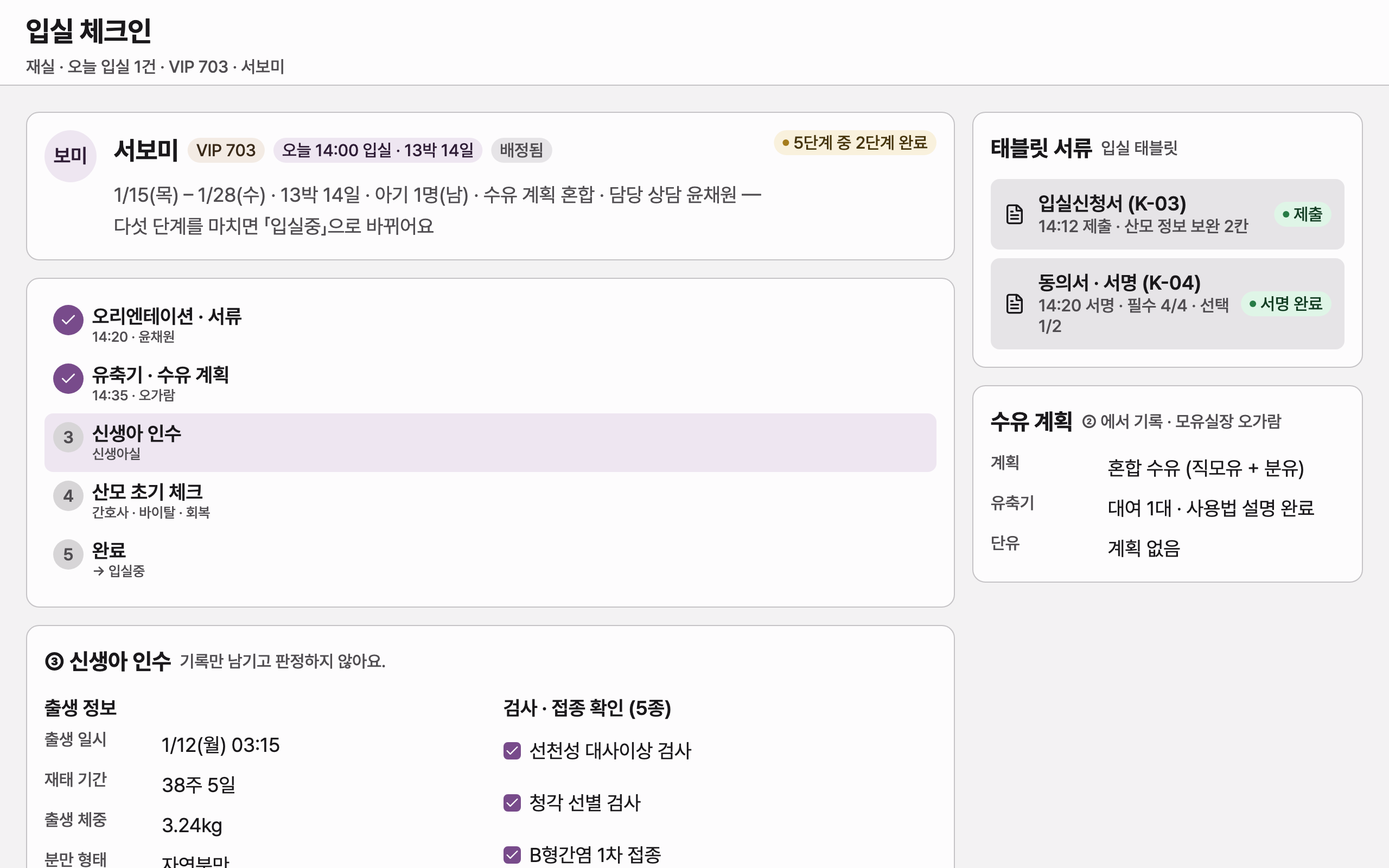Toggle the 선천성 대사이상 검사 checkbox
This screenshot has width=1389, height=868.
pyautogui.click(x=512, y=751)
